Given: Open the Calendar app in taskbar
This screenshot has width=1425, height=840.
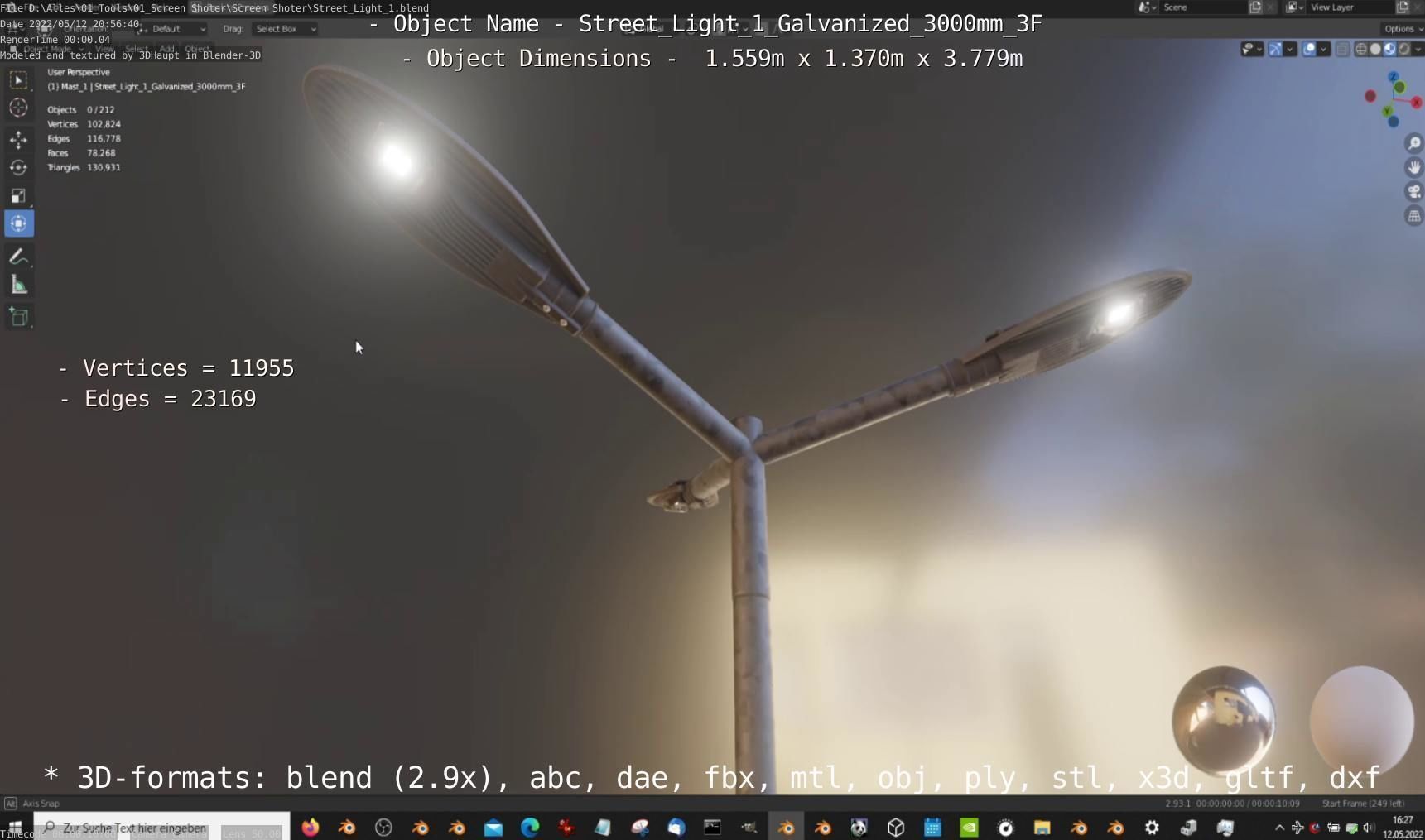Looking at the screenshot, I should [932, 828].
